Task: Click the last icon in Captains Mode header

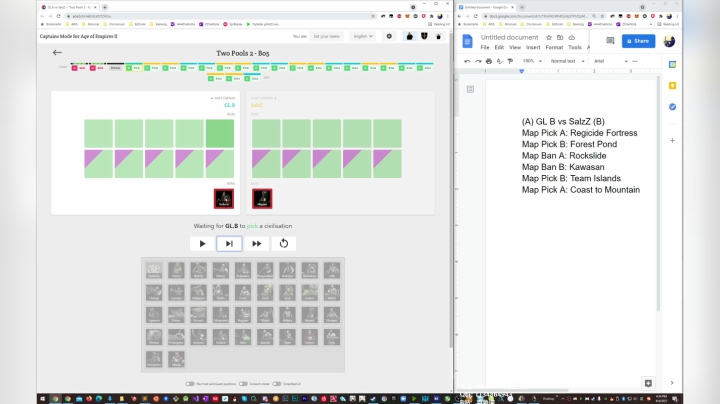Action: pyautogui.click(x=439, y=36)
